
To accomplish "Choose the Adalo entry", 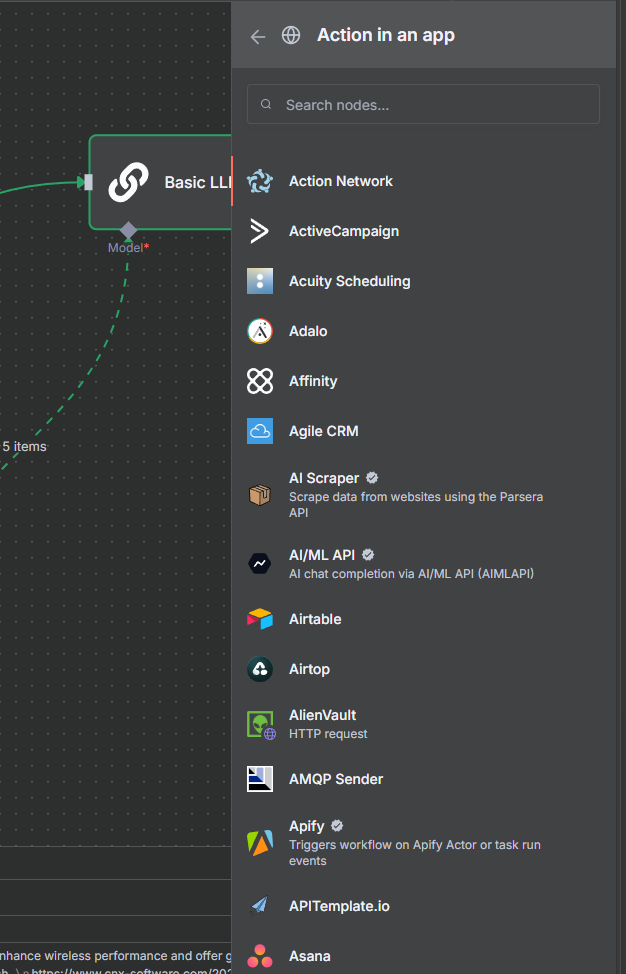I will [423, 331].
